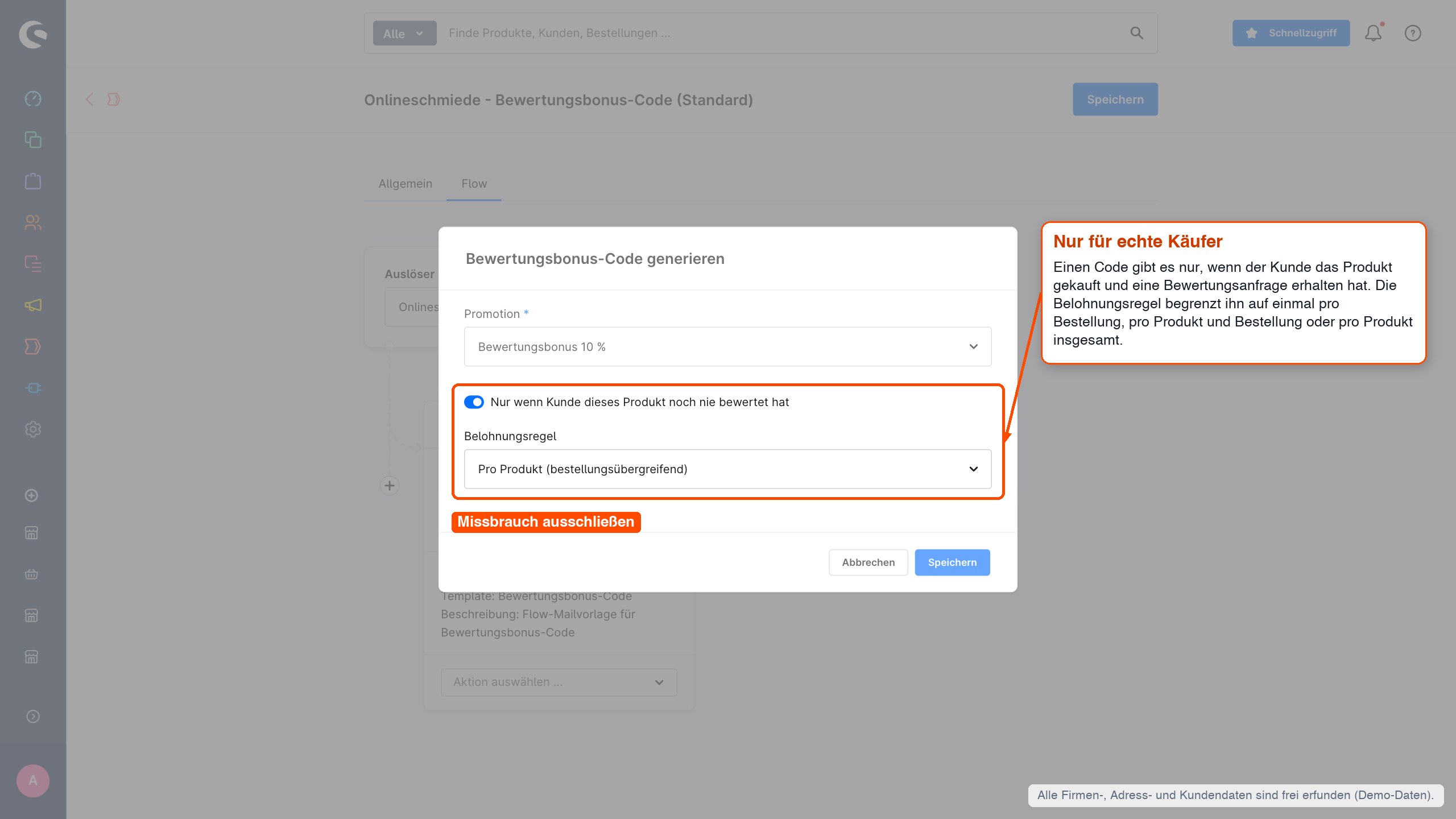
Task: Click the Auslöser trigger field
Action: 412,307
